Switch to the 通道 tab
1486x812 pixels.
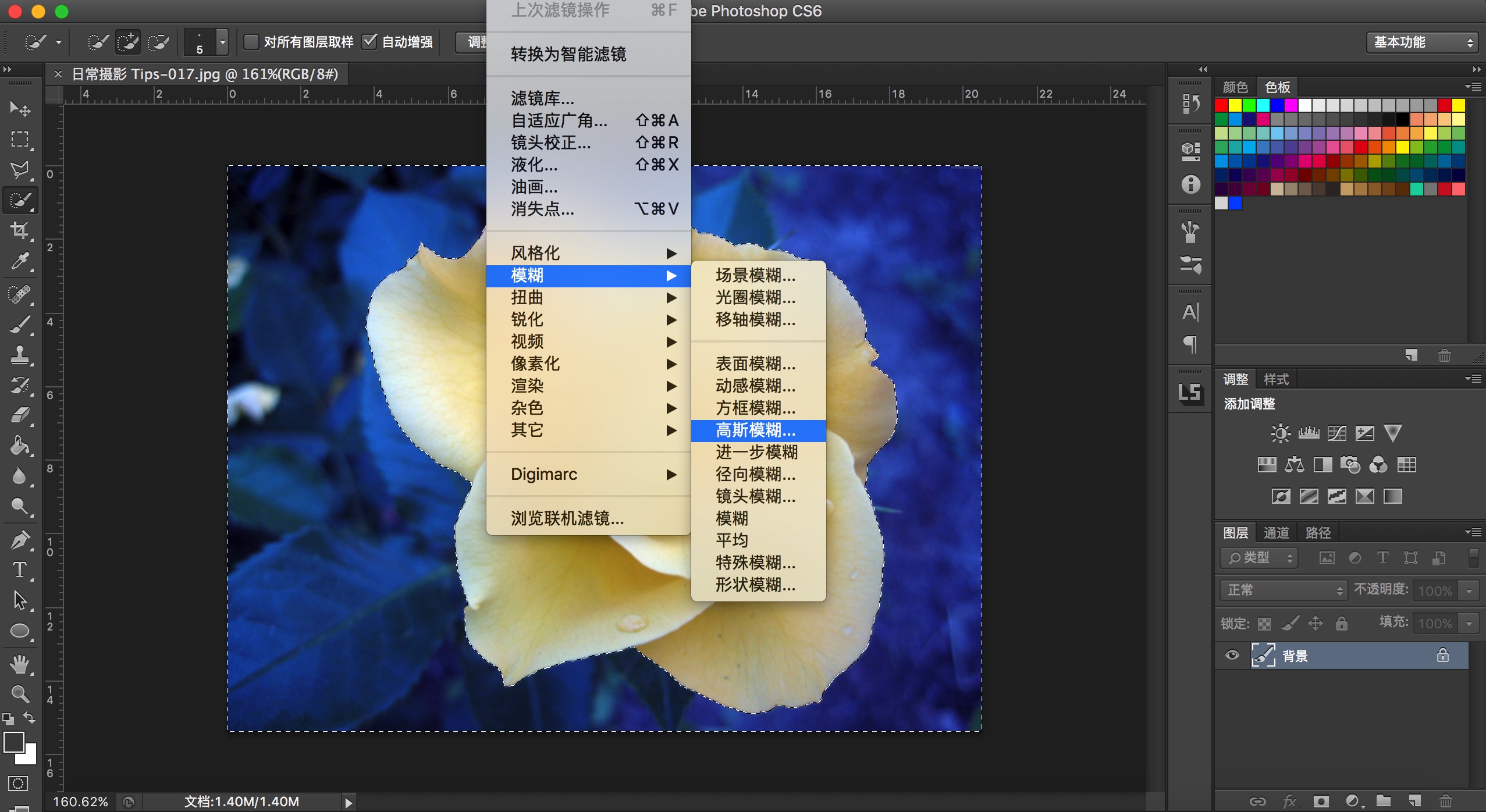coord(1276,533)
